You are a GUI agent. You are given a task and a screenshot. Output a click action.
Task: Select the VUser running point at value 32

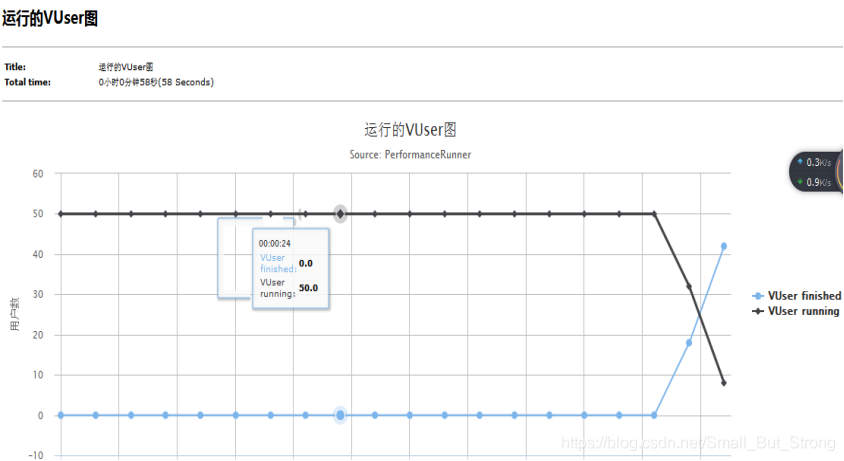pos(689,287)
